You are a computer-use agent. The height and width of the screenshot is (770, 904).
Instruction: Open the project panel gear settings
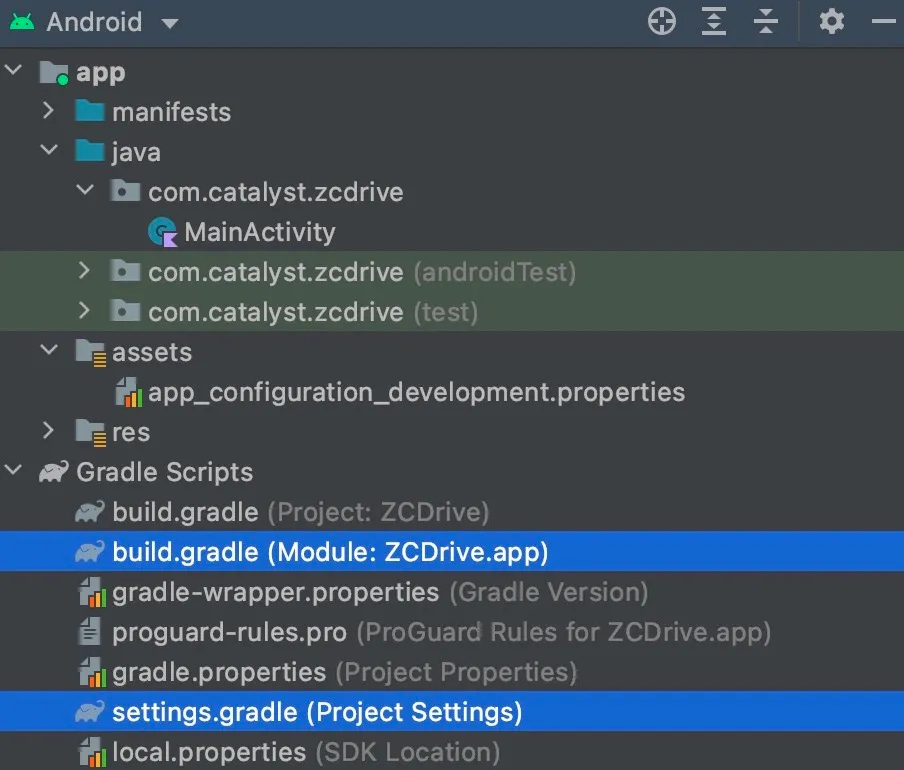pos(831,22)
